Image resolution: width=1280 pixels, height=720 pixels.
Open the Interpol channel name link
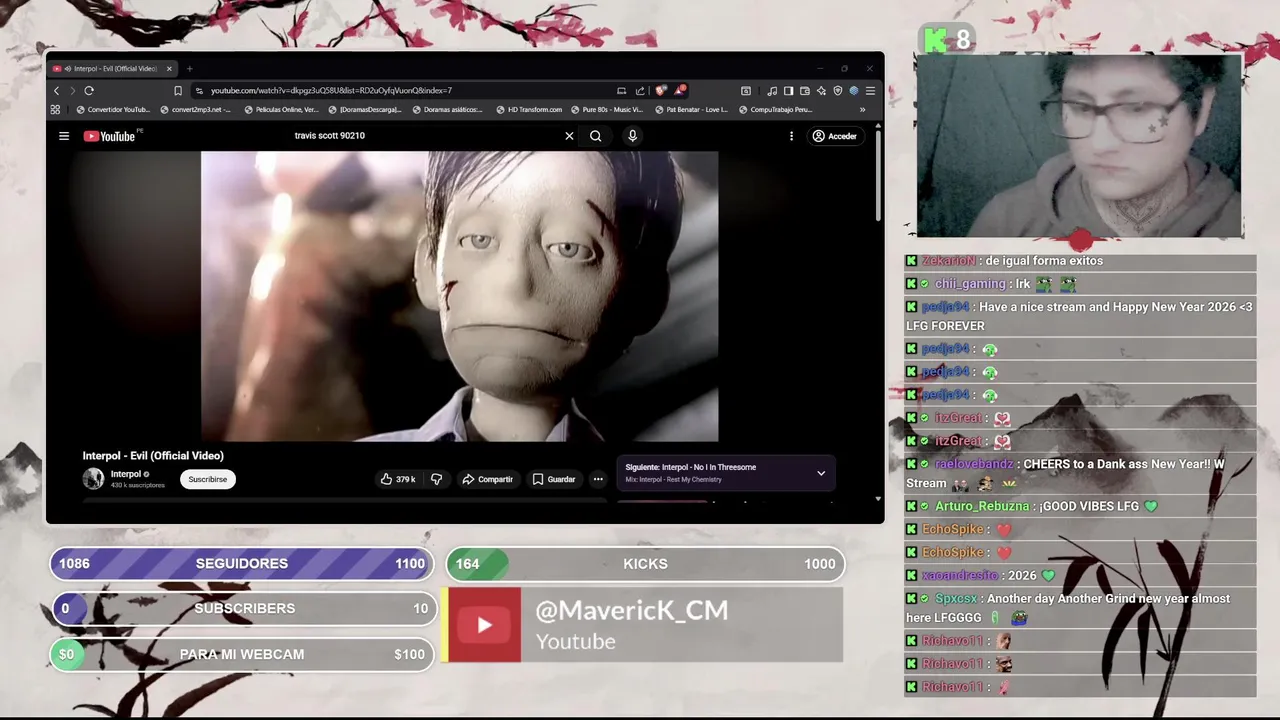coord(126,474)
